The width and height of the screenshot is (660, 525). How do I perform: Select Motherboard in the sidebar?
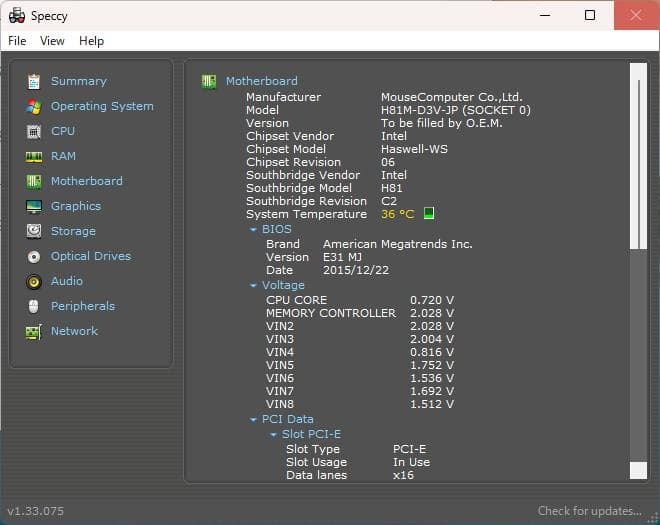(x=87, y=181)
